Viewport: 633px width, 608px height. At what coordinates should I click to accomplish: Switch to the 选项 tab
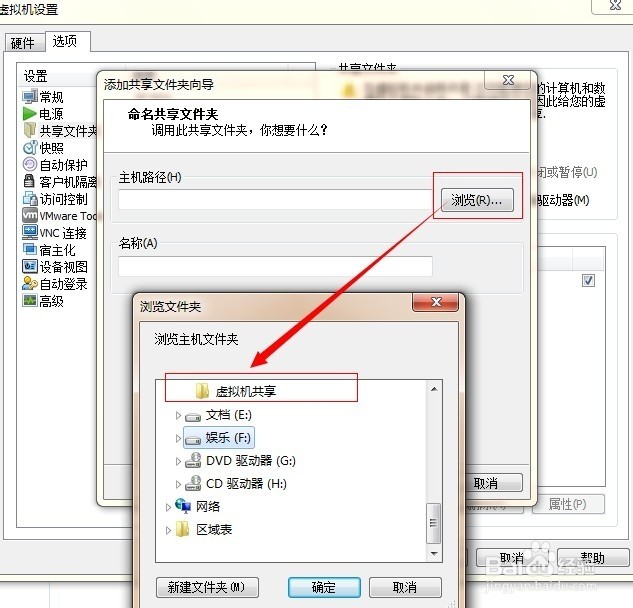(x=67, y=41)
